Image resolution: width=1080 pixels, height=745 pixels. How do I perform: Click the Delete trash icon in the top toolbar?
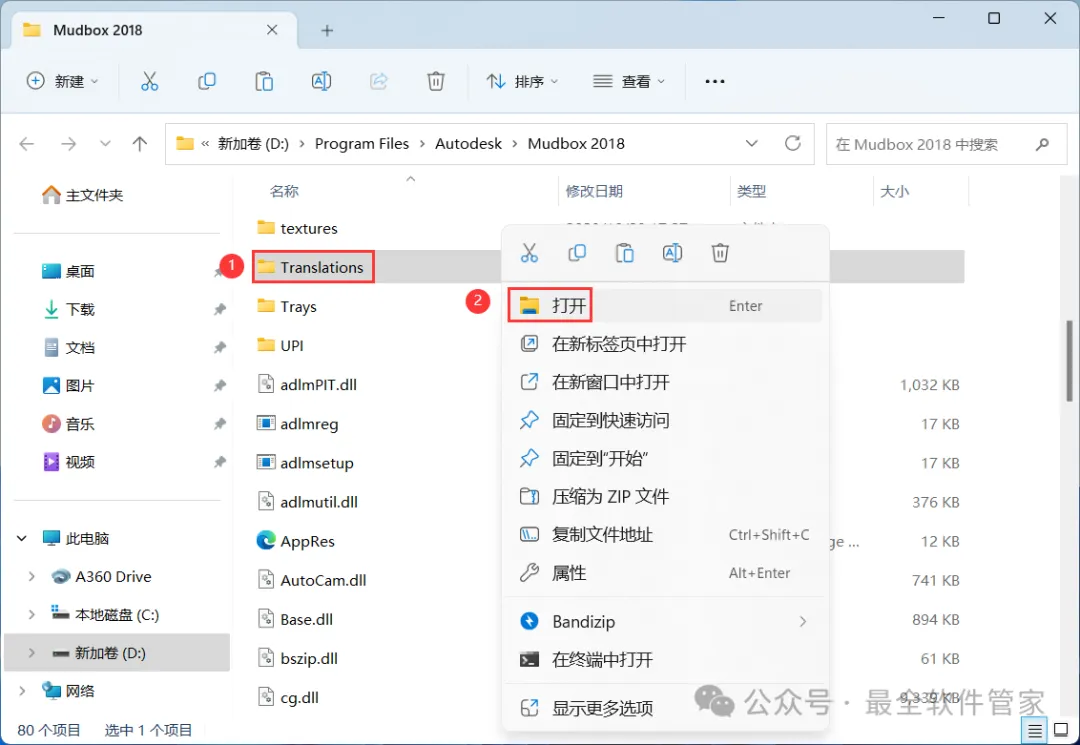tap(435, 81)
